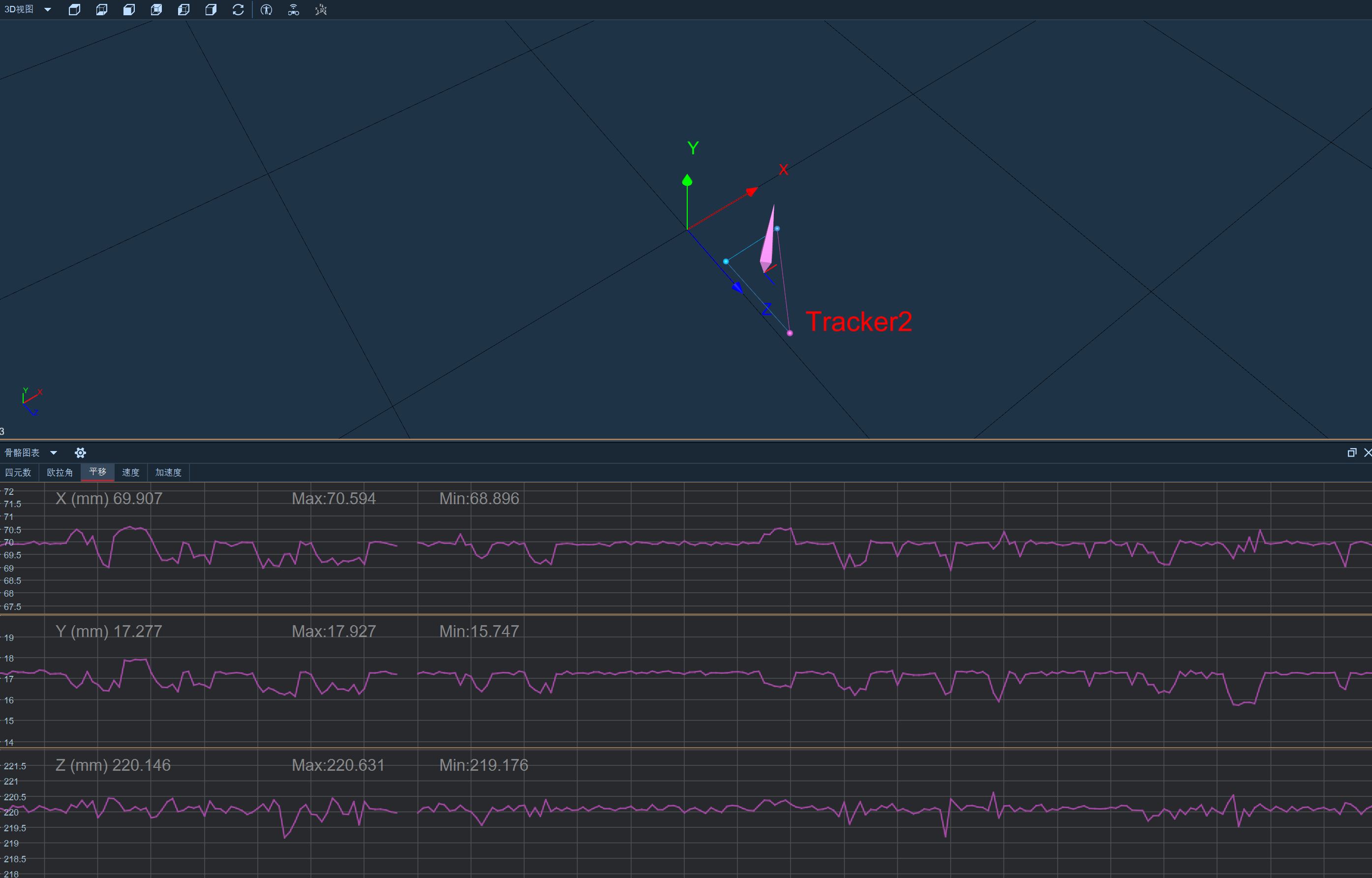Switch to the 欧拉角 tab

[x=60, y=472]
